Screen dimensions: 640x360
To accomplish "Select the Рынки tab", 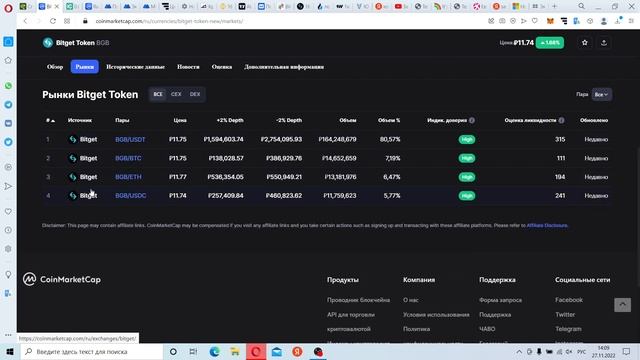I will tap(84, 67).
